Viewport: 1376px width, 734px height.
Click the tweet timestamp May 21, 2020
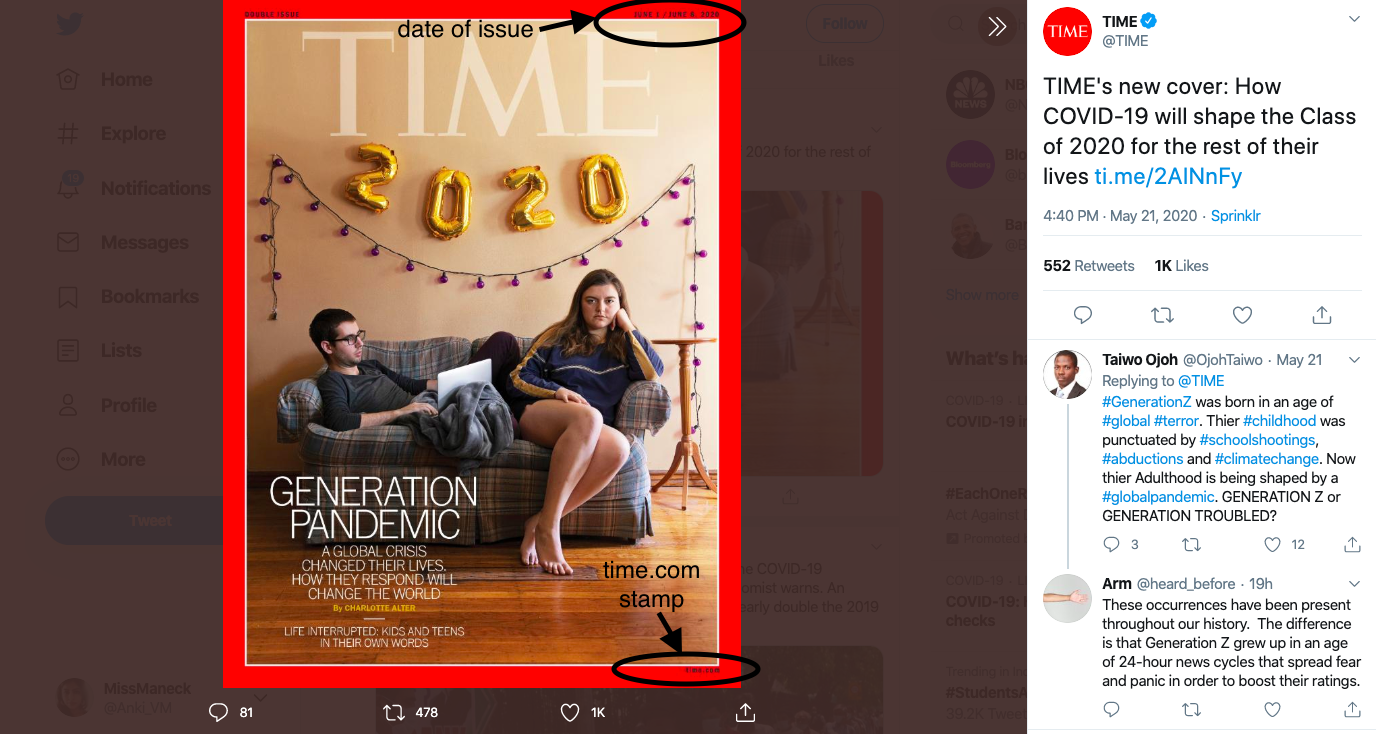1119,216
